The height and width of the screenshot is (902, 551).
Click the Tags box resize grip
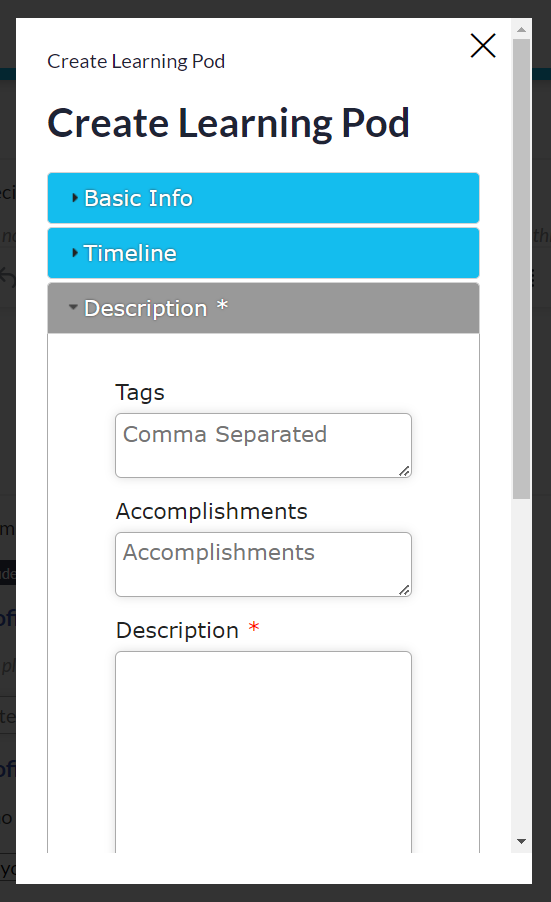[x=404, y=471]
